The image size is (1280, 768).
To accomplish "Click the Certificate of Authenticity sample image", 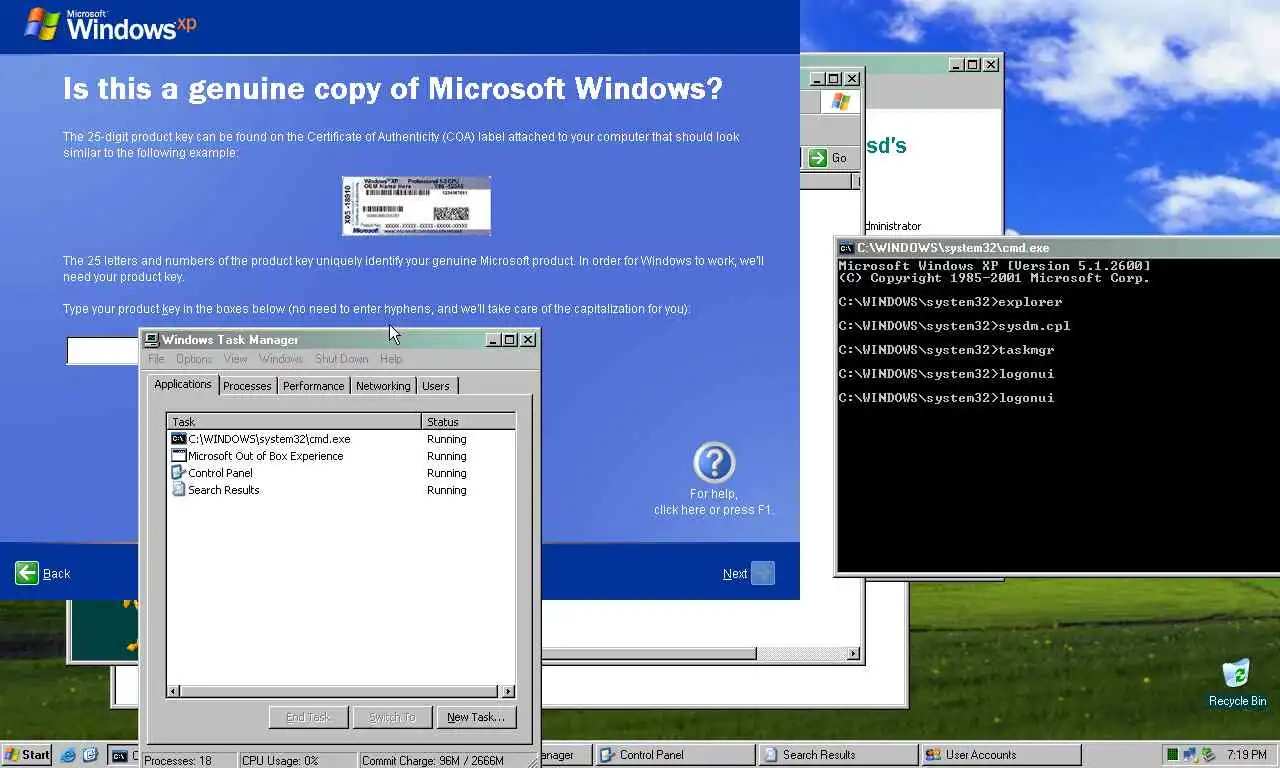I will click(416, 206).
